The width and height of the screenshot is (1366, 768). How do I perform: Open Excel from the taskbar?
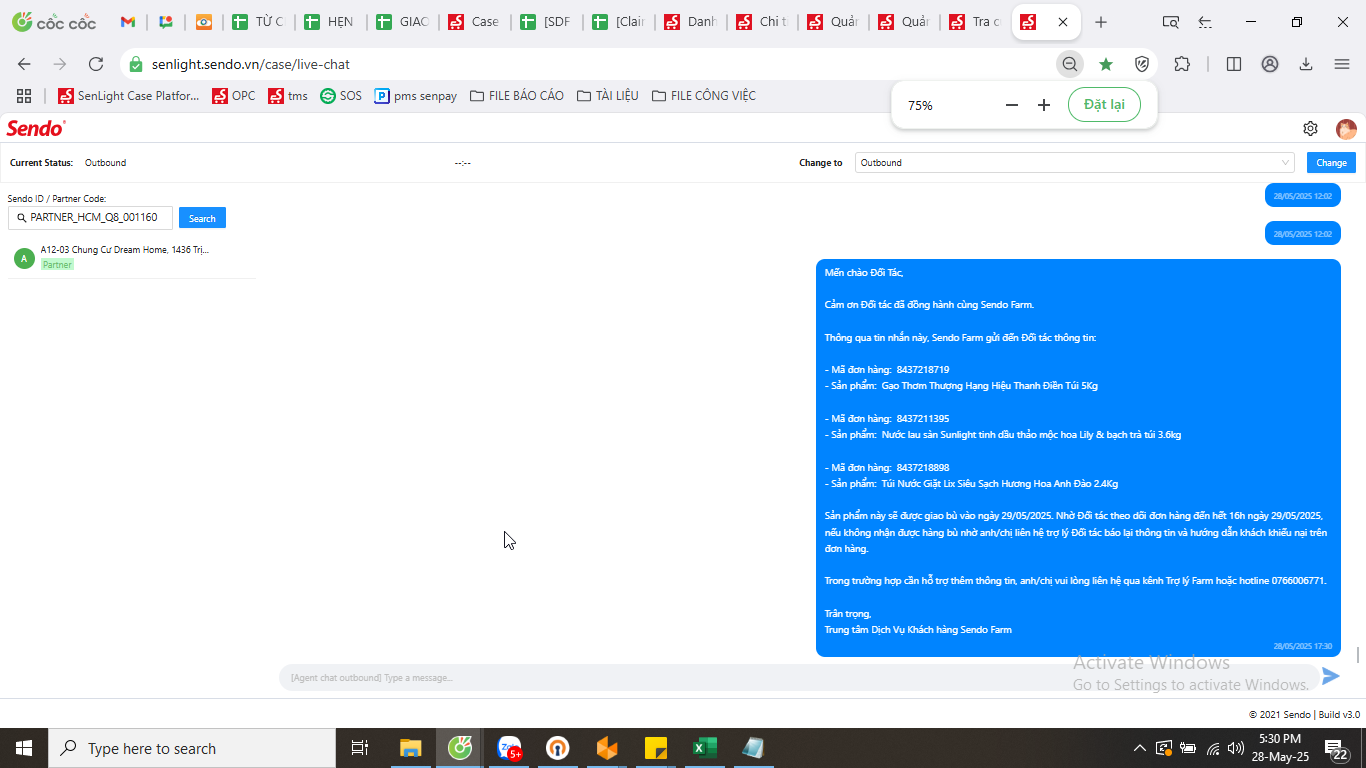click(705, 748)
